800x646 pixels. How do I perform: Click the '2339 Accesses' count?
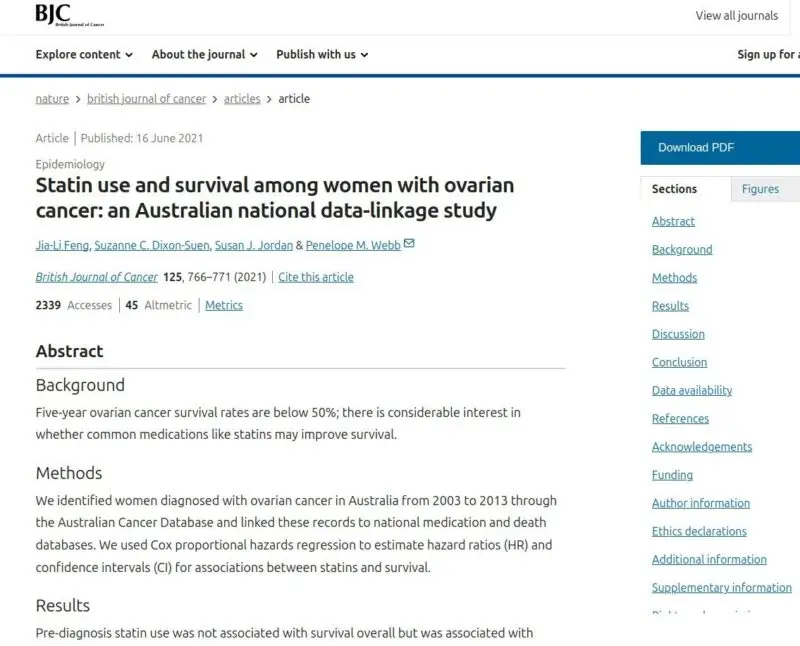click(x=73, y=305)
